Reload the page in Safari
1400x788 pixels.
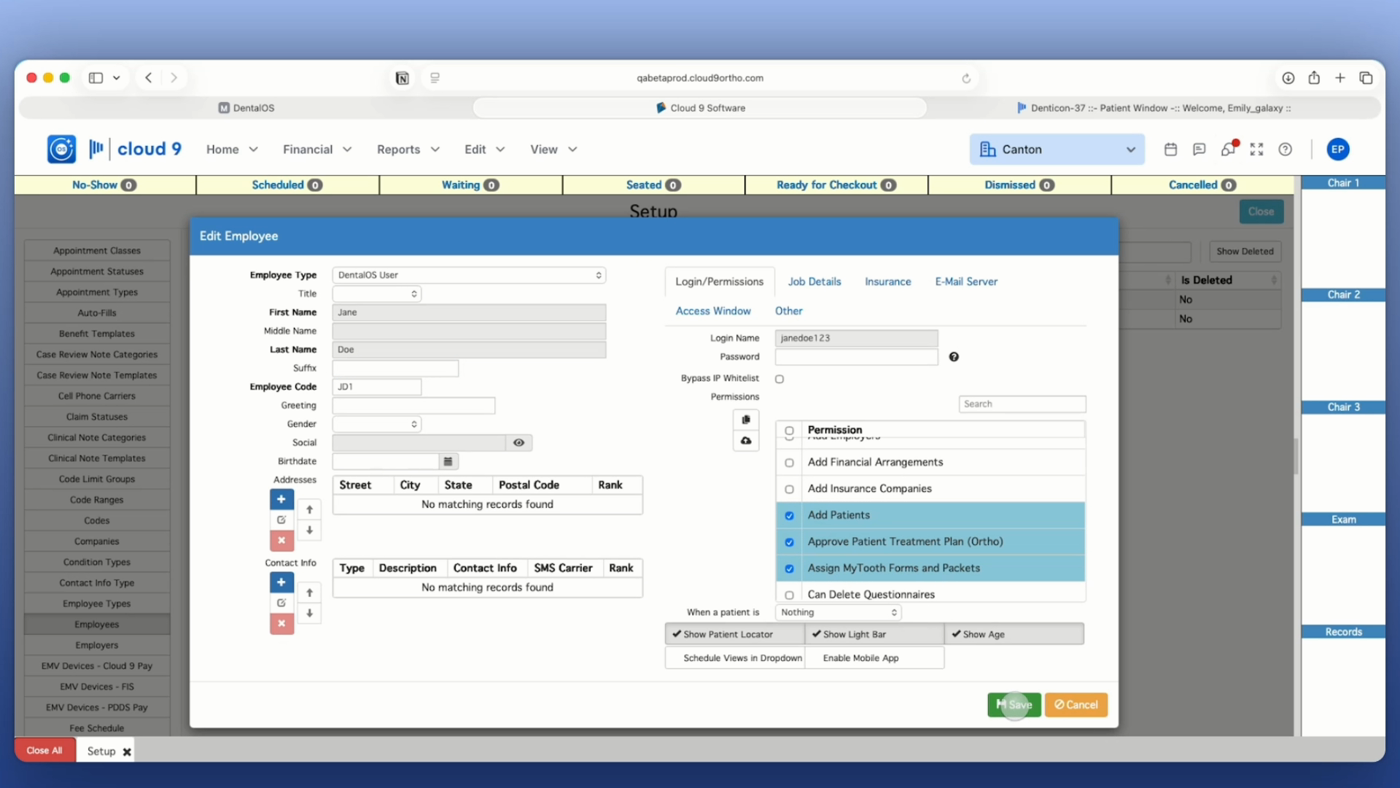pyautogui.click(x=966, y=78)
